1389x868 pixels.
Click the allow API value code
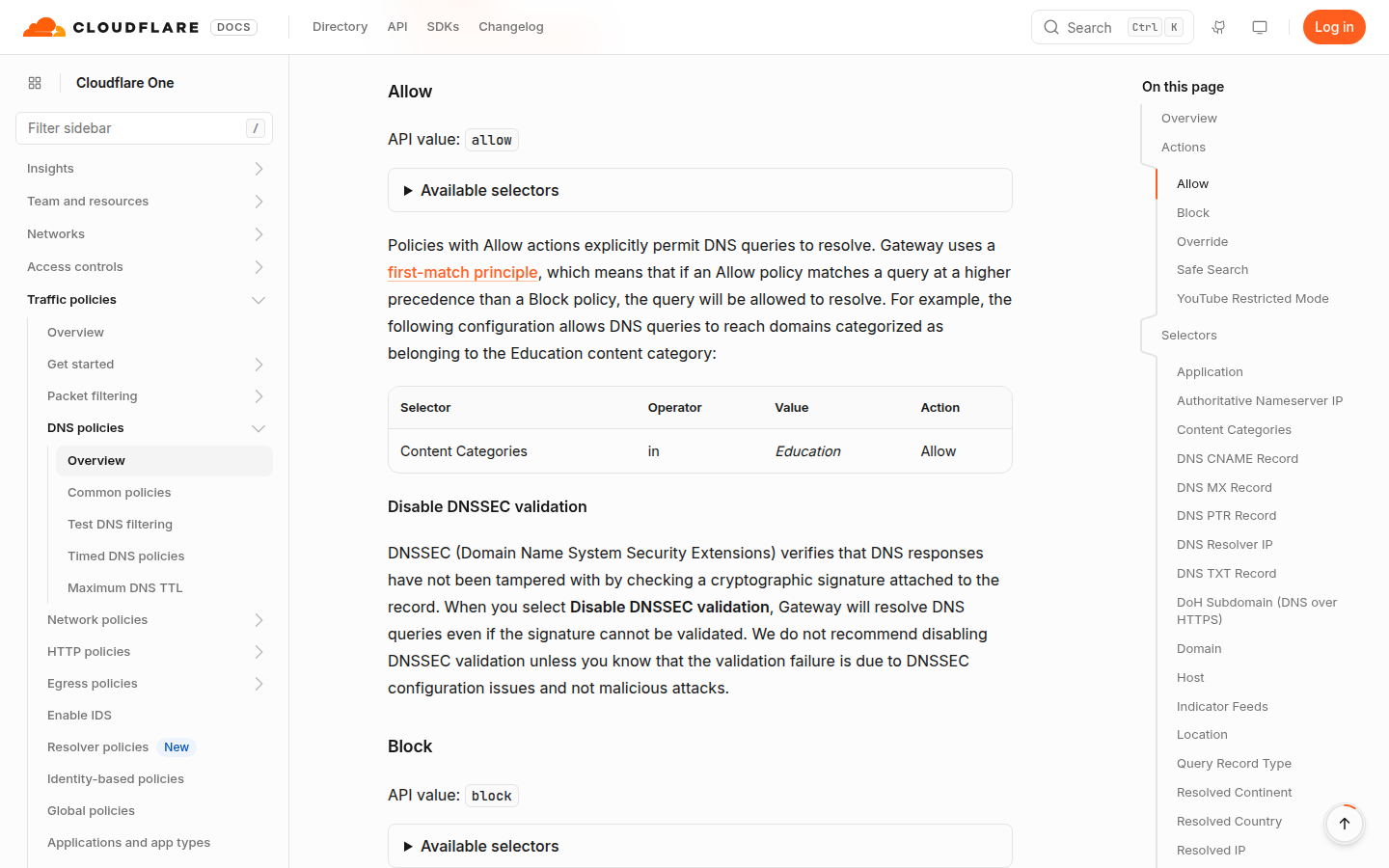coord(492,140)
